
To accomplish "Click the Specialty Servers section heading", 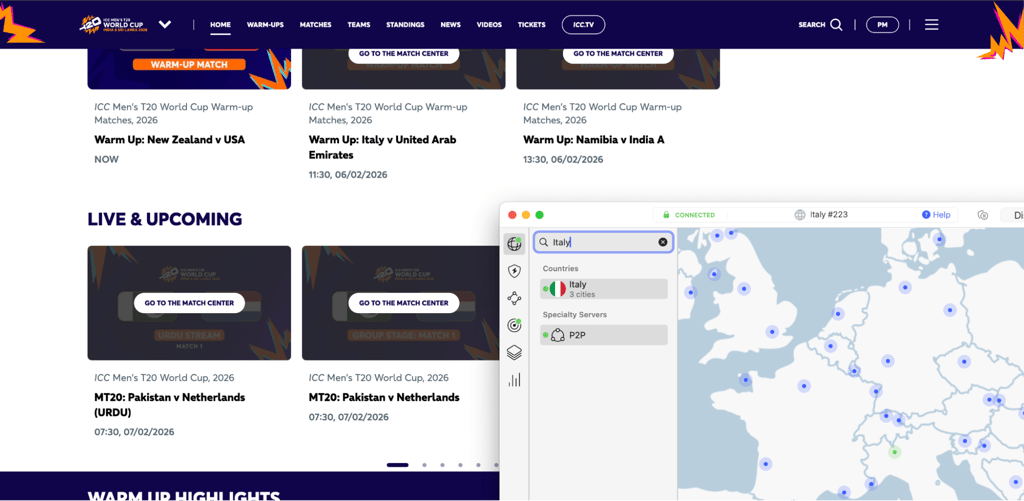I will click(575, 315).
